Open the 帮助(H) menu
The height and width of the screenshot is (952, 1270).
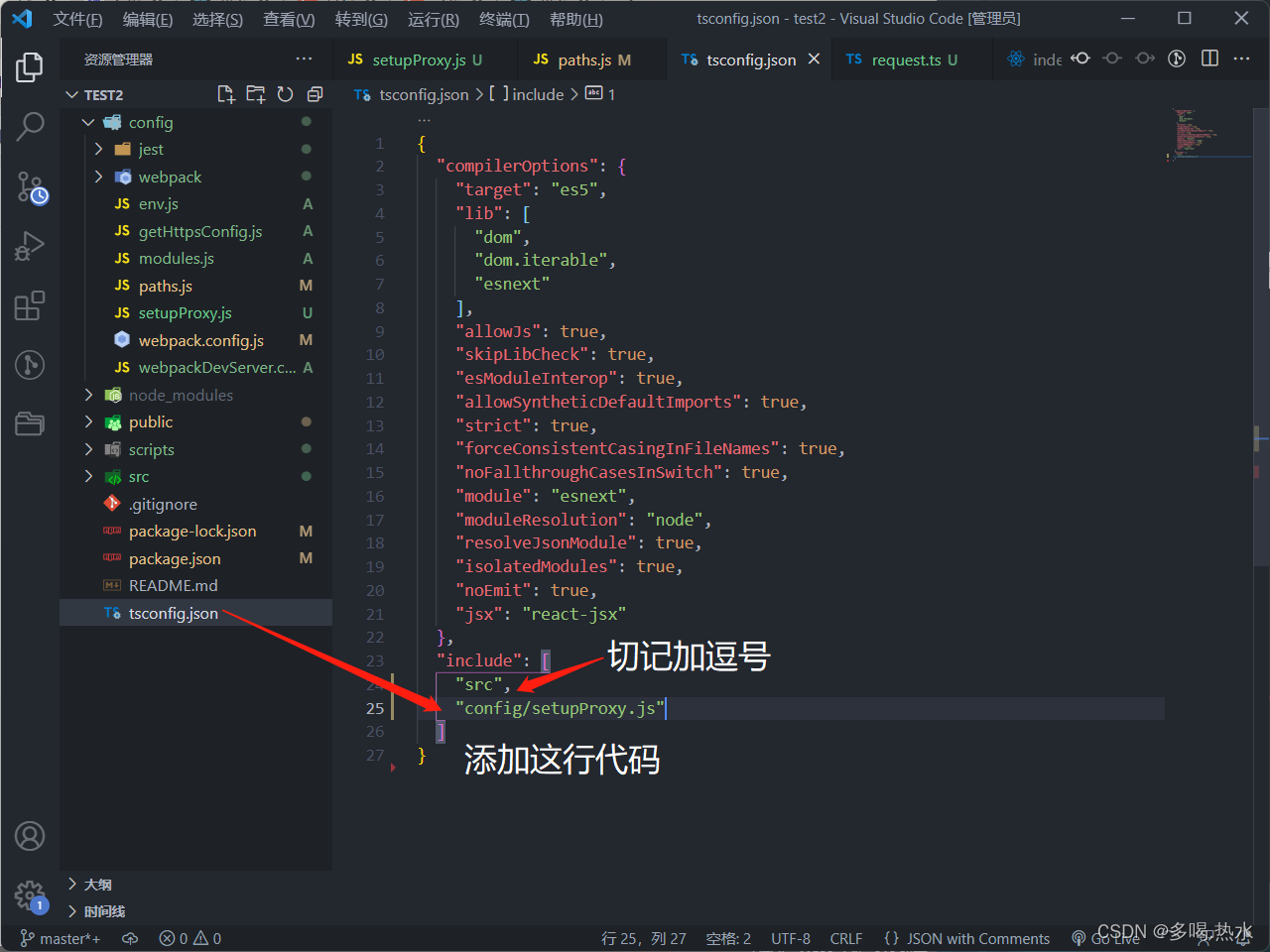tap(576, 19)
